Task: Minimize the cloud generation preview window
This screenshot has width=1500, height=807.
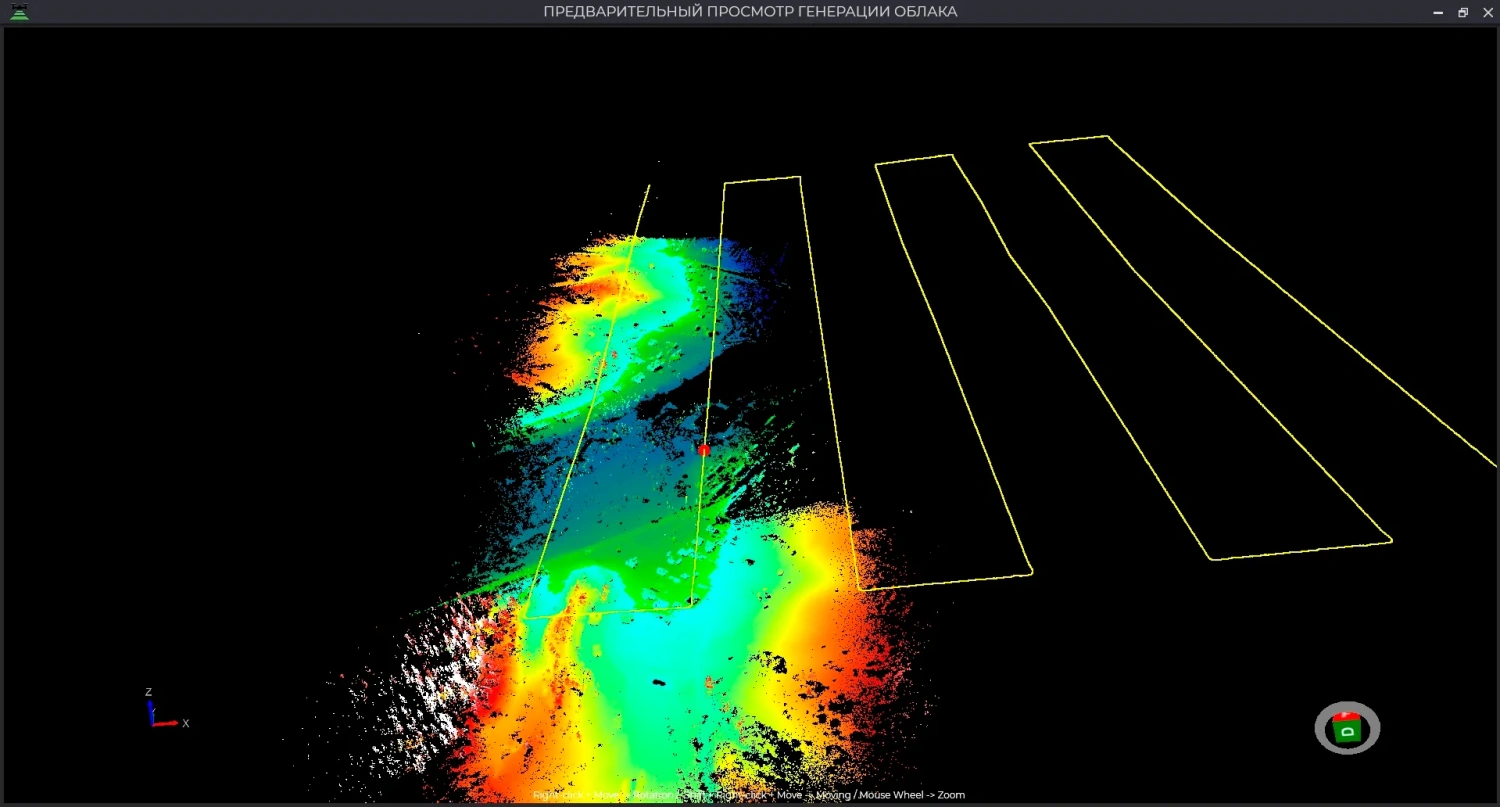Action: coord(1438,12)
